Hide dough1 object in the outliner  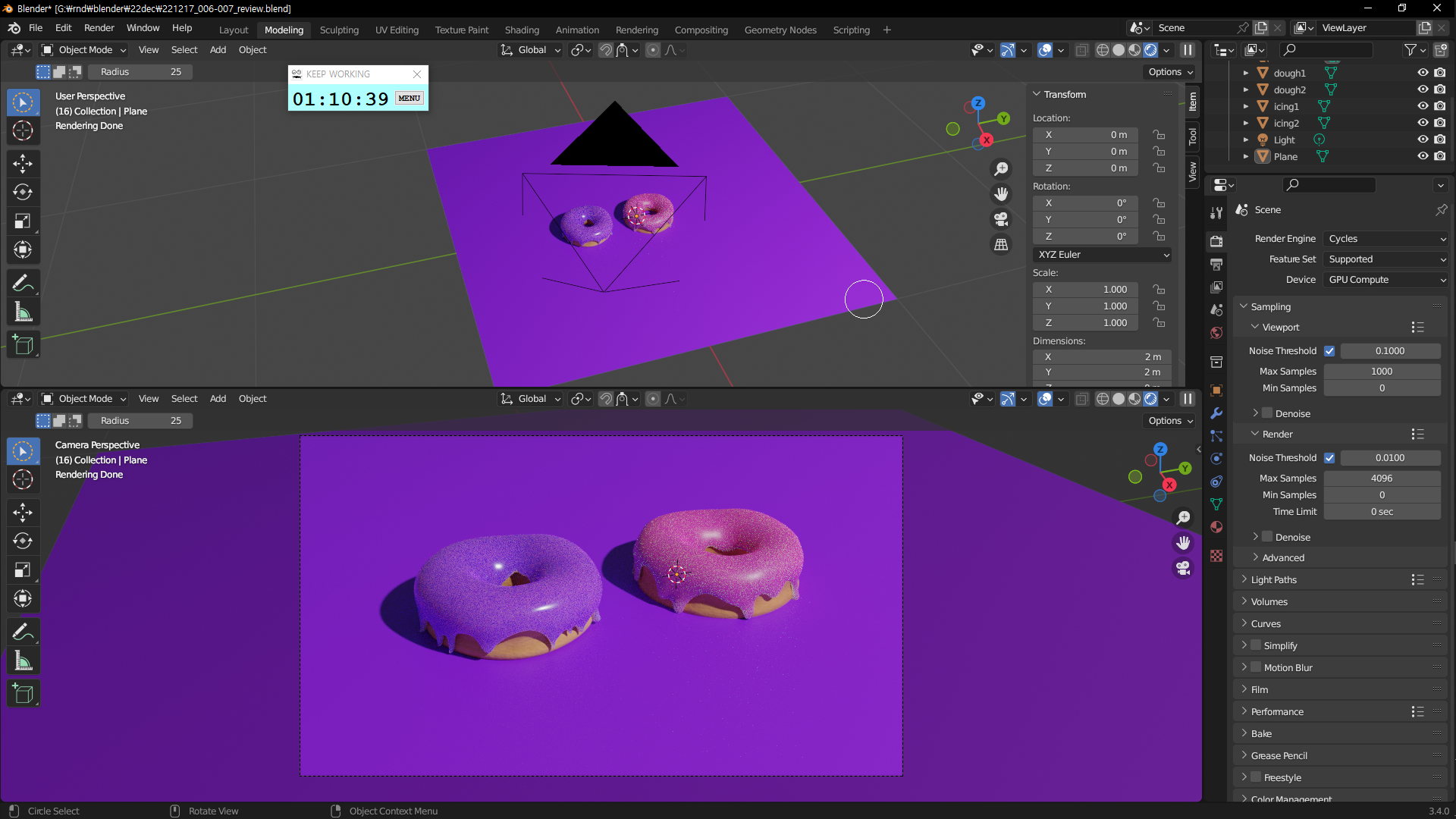coord(1423,73)
